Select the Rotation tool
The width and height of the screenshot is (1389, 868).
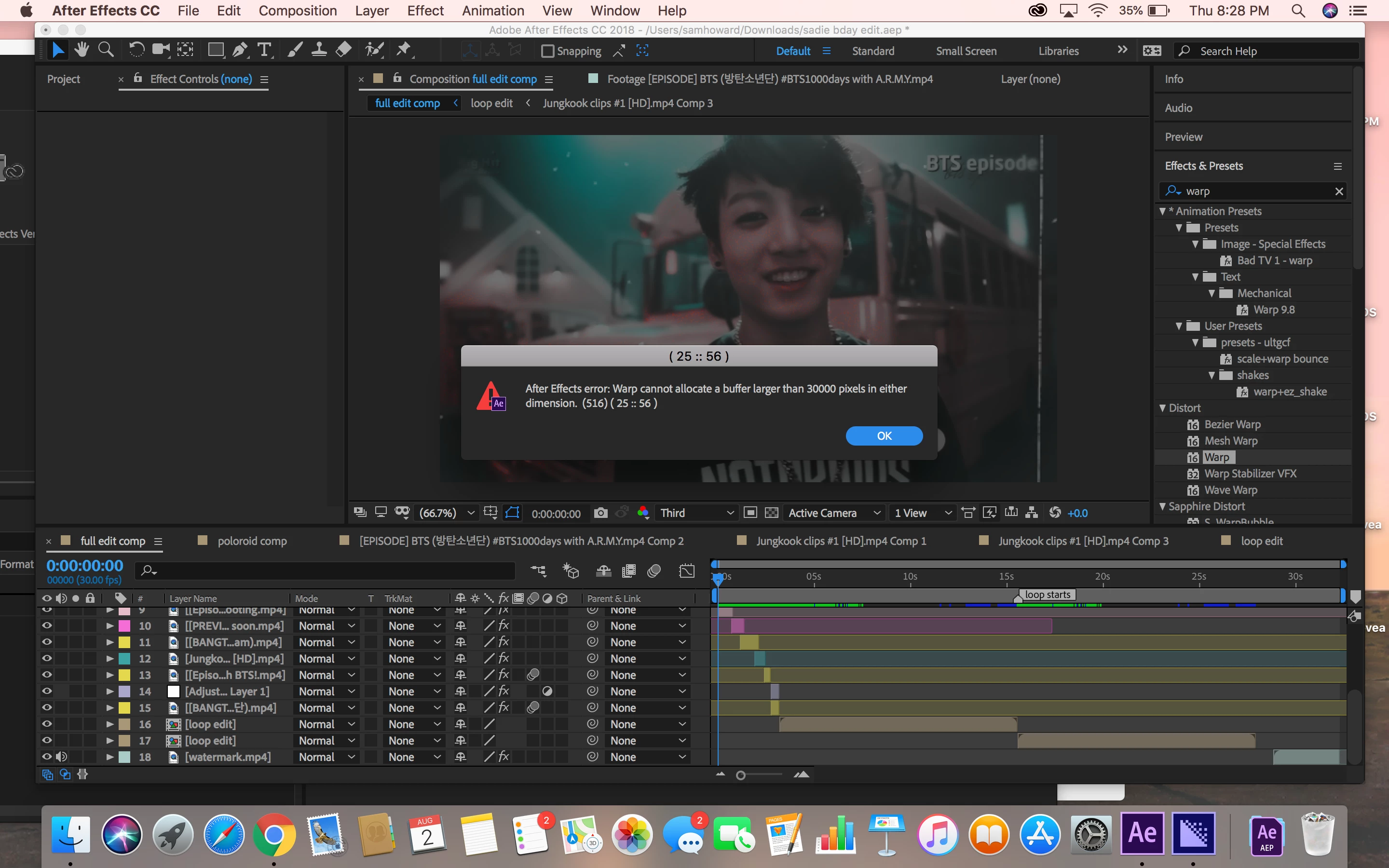coord(136,51)
